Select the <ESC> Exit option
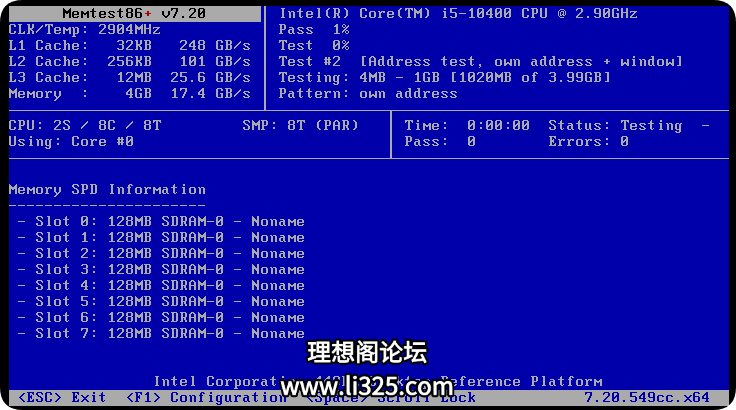736x410 pixels. pos(62,397)
